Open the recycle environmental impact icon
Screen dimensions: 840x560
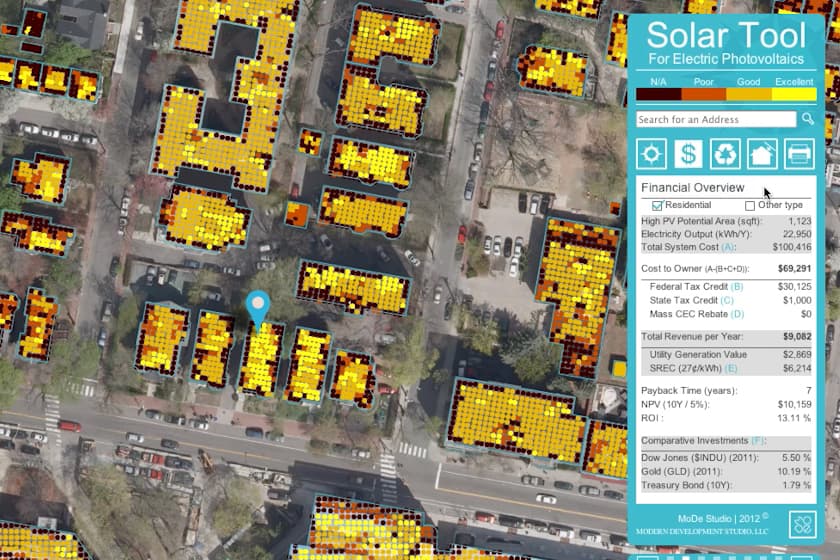pos(725,154)
